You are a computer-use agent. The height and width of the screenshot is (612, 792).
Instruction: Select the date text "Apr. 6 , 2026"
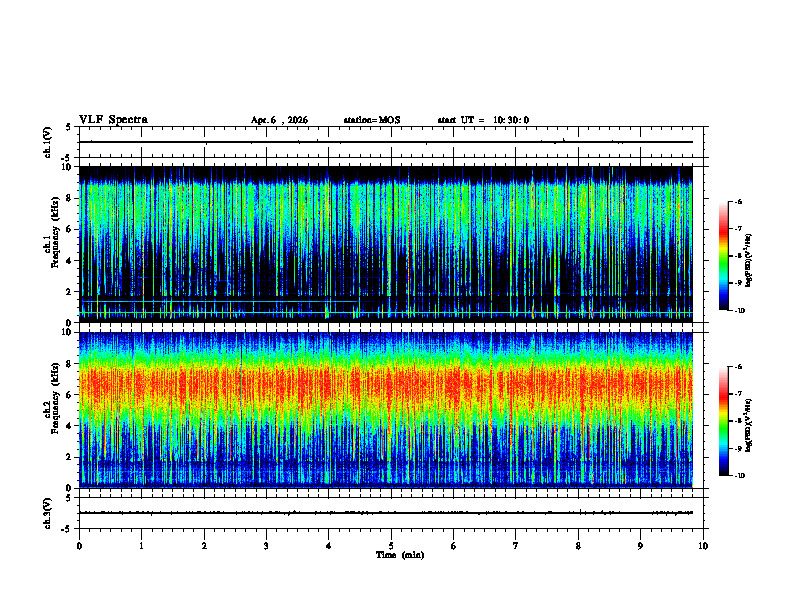point(279,120)
